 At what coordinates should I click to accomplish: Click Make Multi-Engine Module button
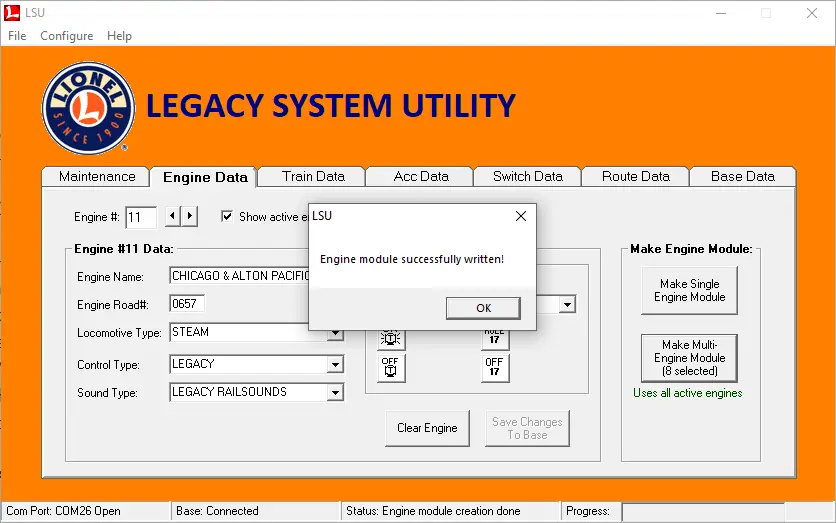689,358
